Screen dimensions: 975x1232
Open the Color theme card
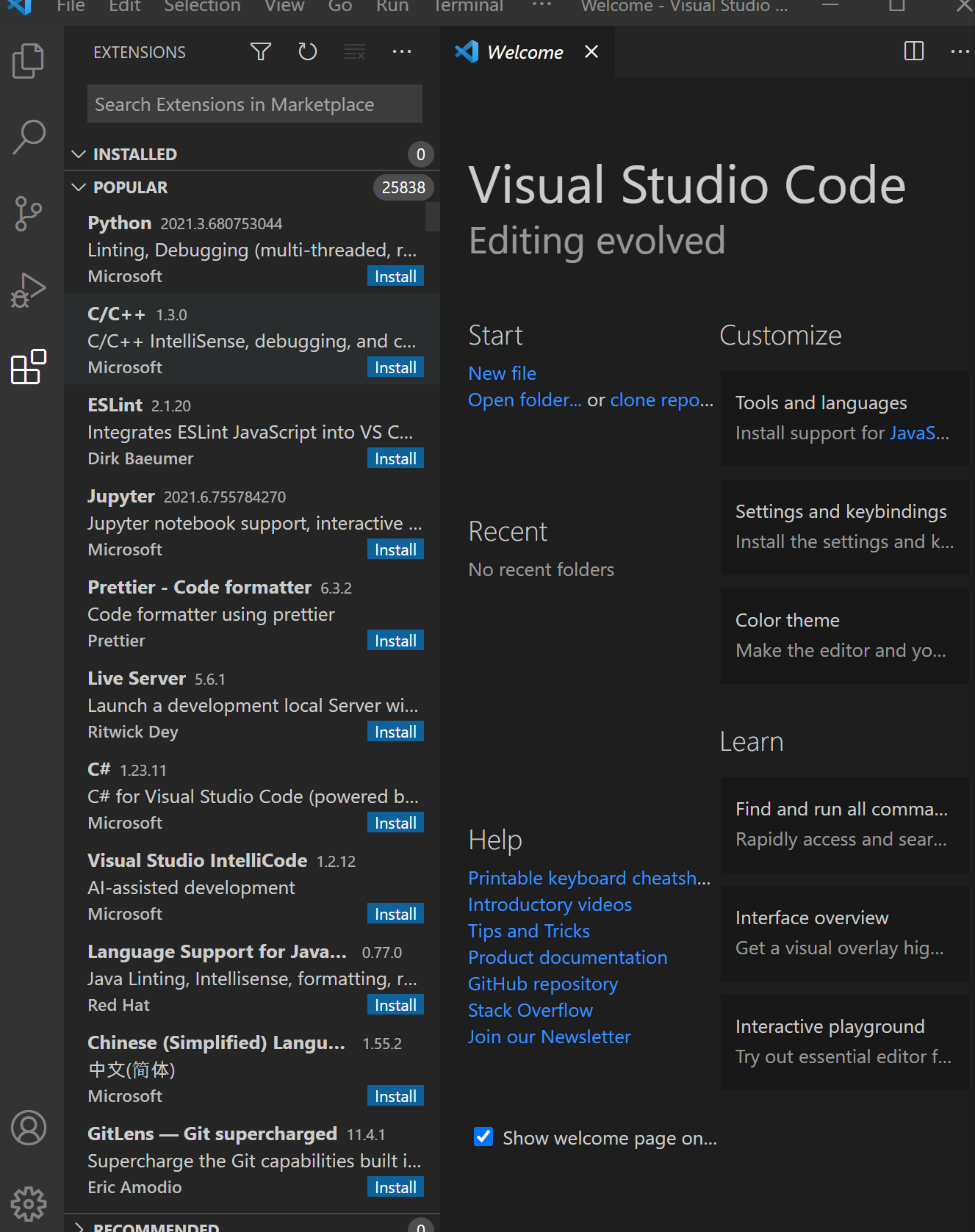coord(845,636)
